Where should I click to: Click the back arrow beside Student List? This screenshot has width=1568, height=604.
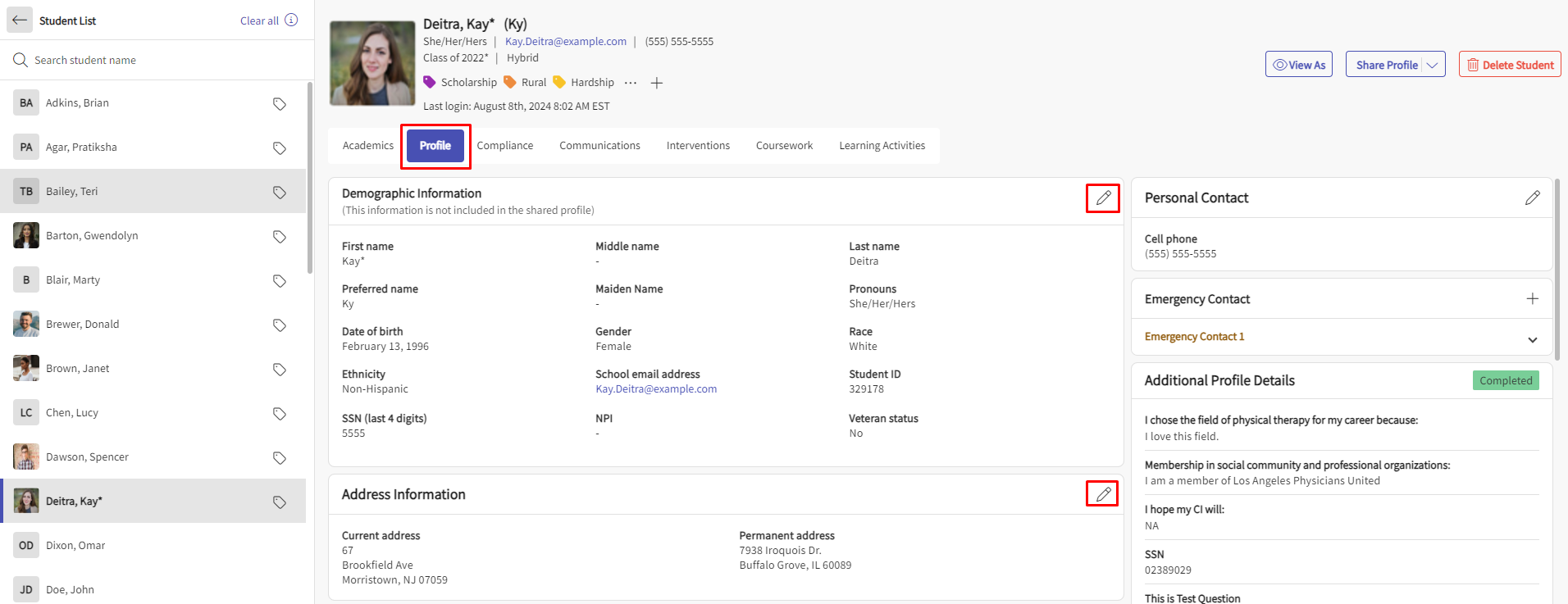pos(20,20)
